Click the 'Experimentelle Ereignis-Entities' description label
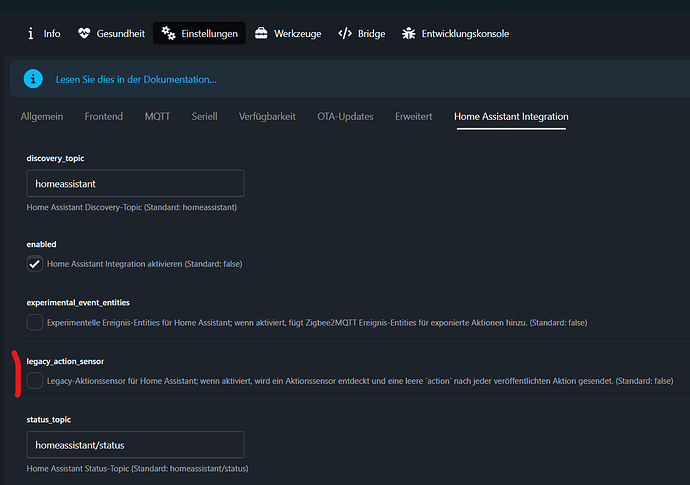This screenshot has width=690, height=485. pos(317,323)
